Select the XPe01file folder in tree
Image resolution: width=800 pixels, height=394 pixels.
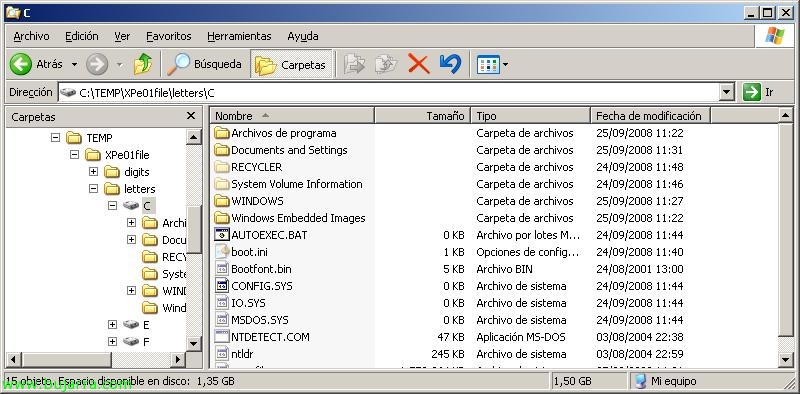click(117, 155)
